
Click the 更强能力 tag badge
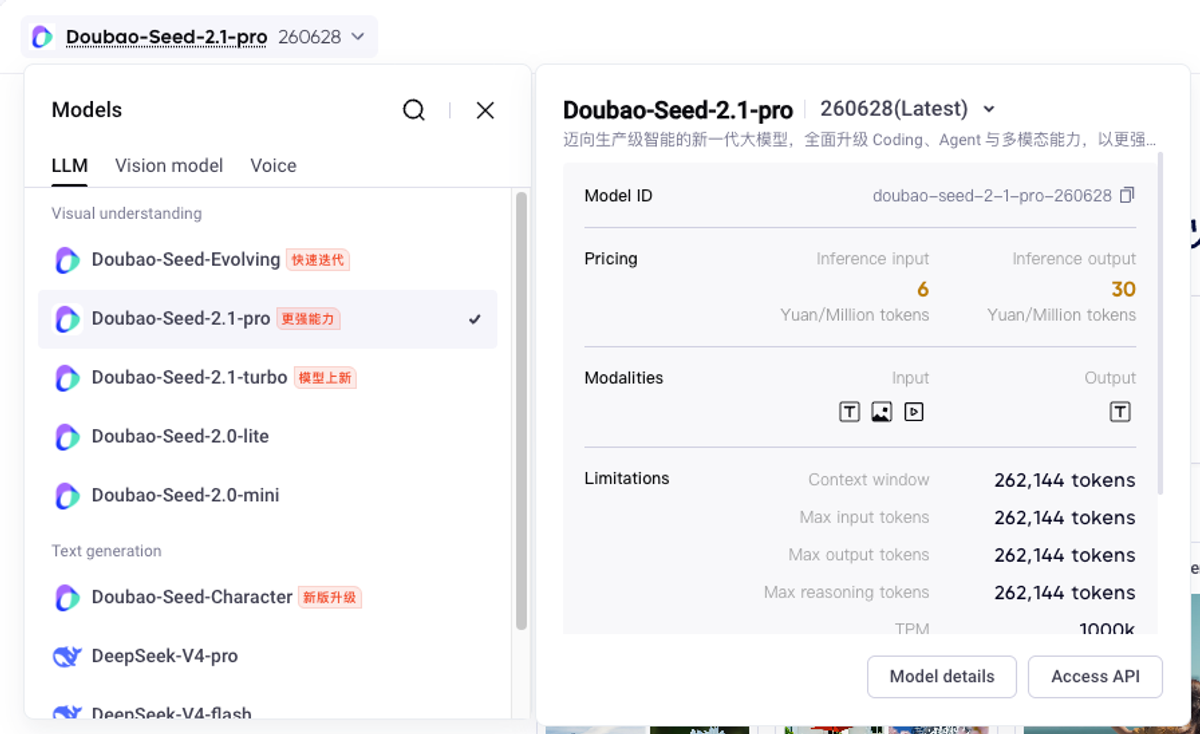[x=308, y=319]
